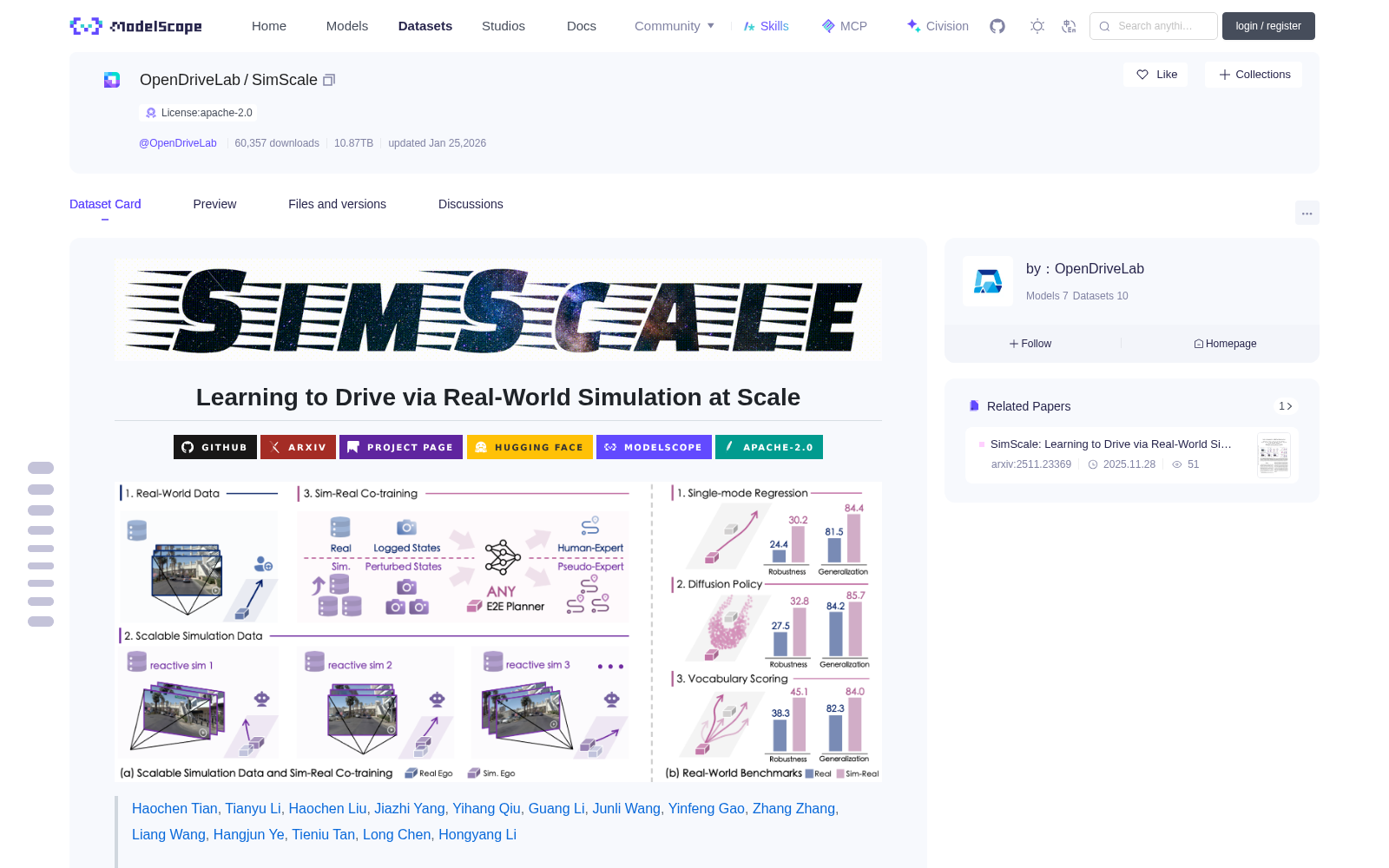The image size is (1389, 868).
Task: Click the 10.87TB size text
Action: (x=353, y=143)
